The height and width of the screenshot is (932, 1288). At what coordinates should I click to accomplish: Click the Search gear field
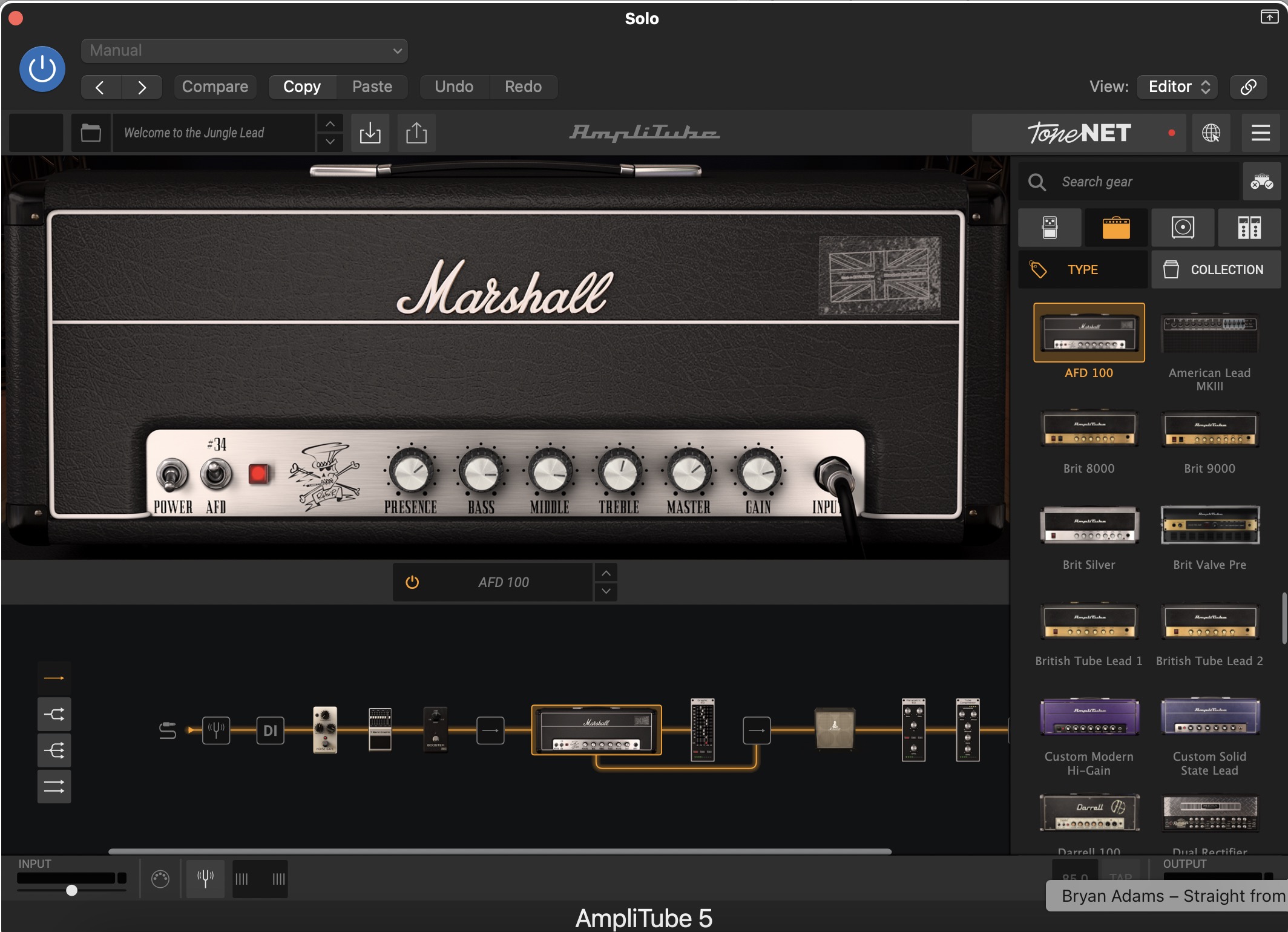tap(1129, 182)
